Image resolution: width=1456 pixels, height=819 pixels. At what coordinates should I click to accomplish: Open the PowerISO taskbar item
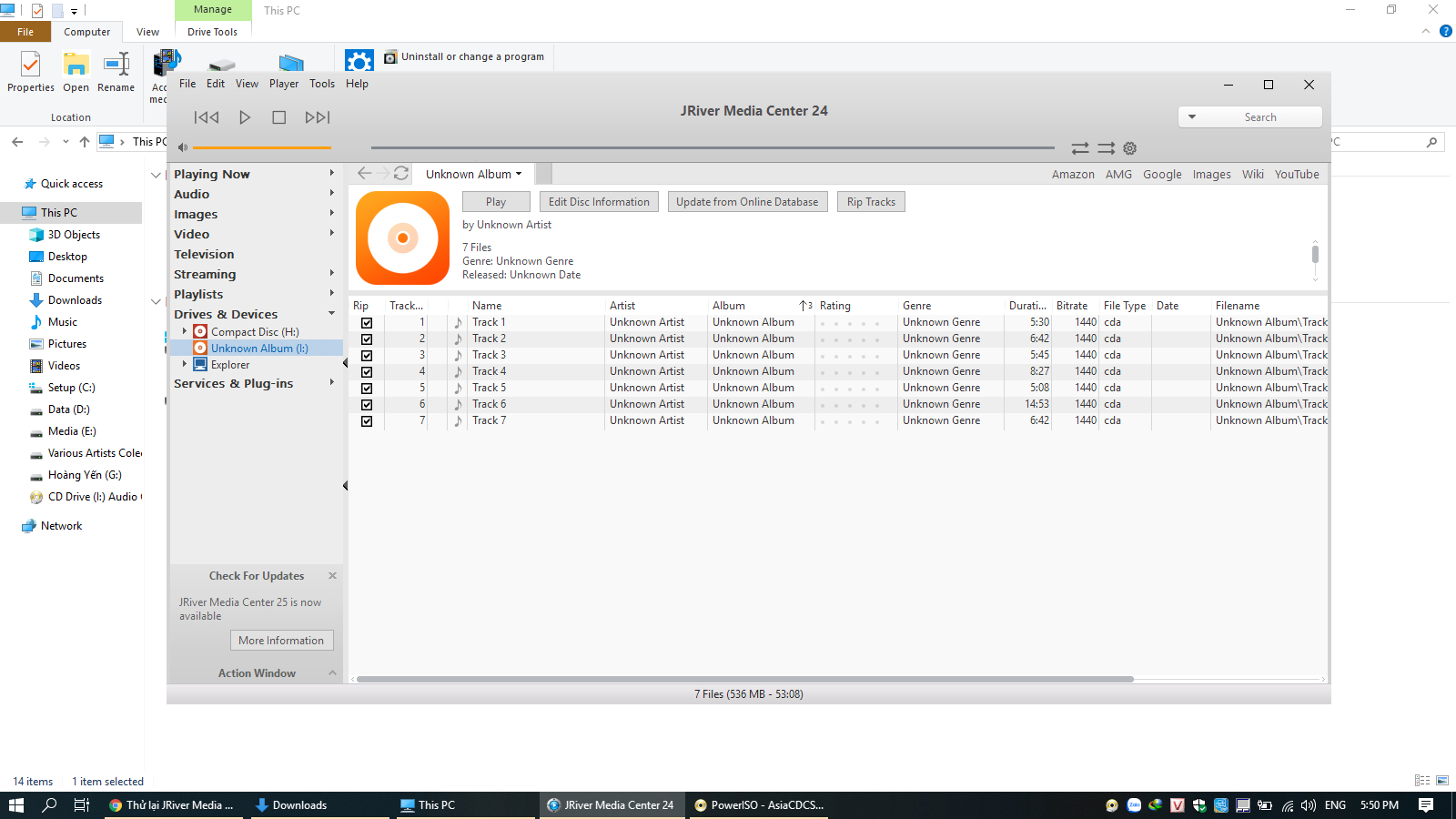coord(760,805)
